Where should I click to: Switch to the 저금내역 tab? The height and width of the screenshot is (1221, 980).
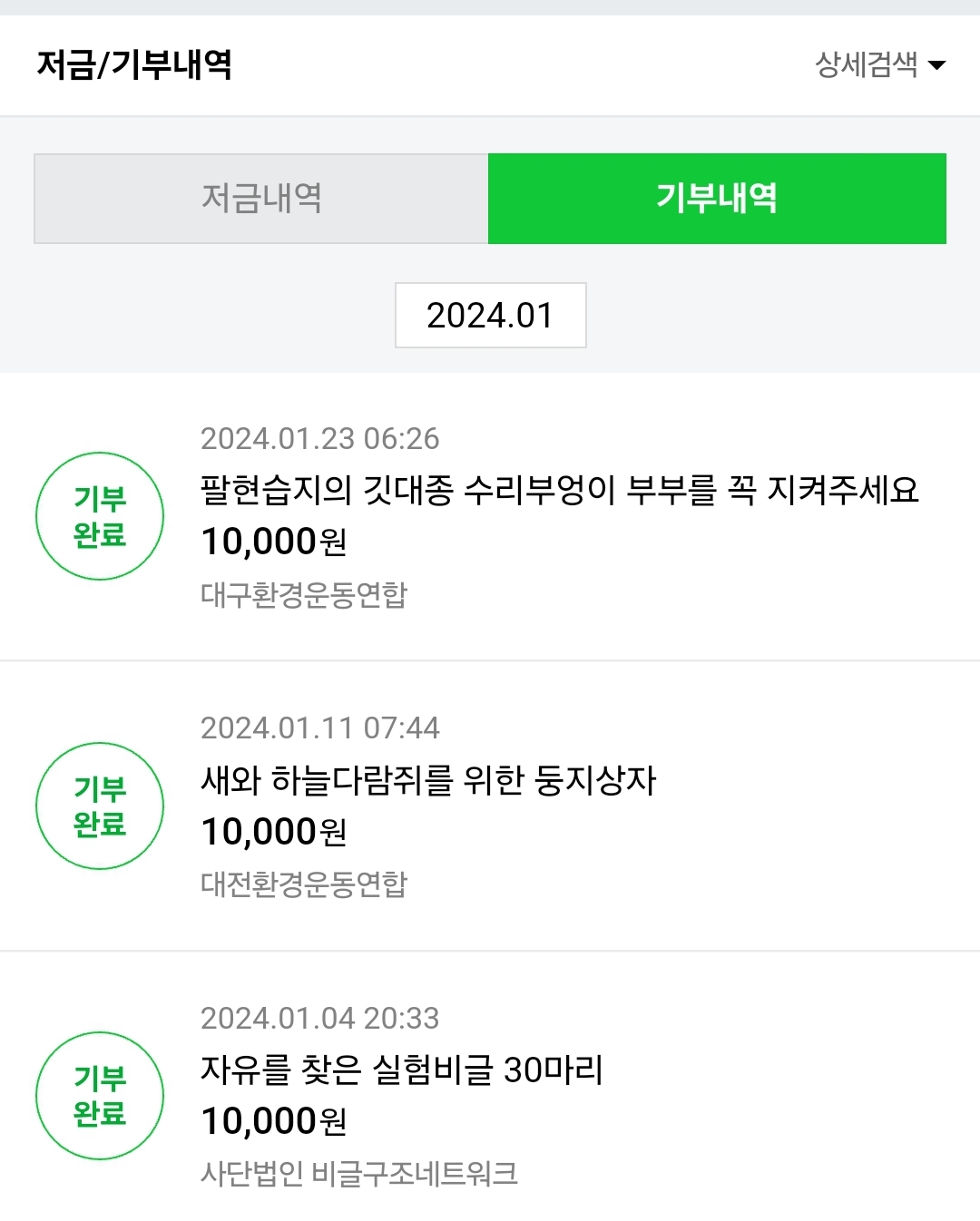pyautogui.click(x=261, y=198)
